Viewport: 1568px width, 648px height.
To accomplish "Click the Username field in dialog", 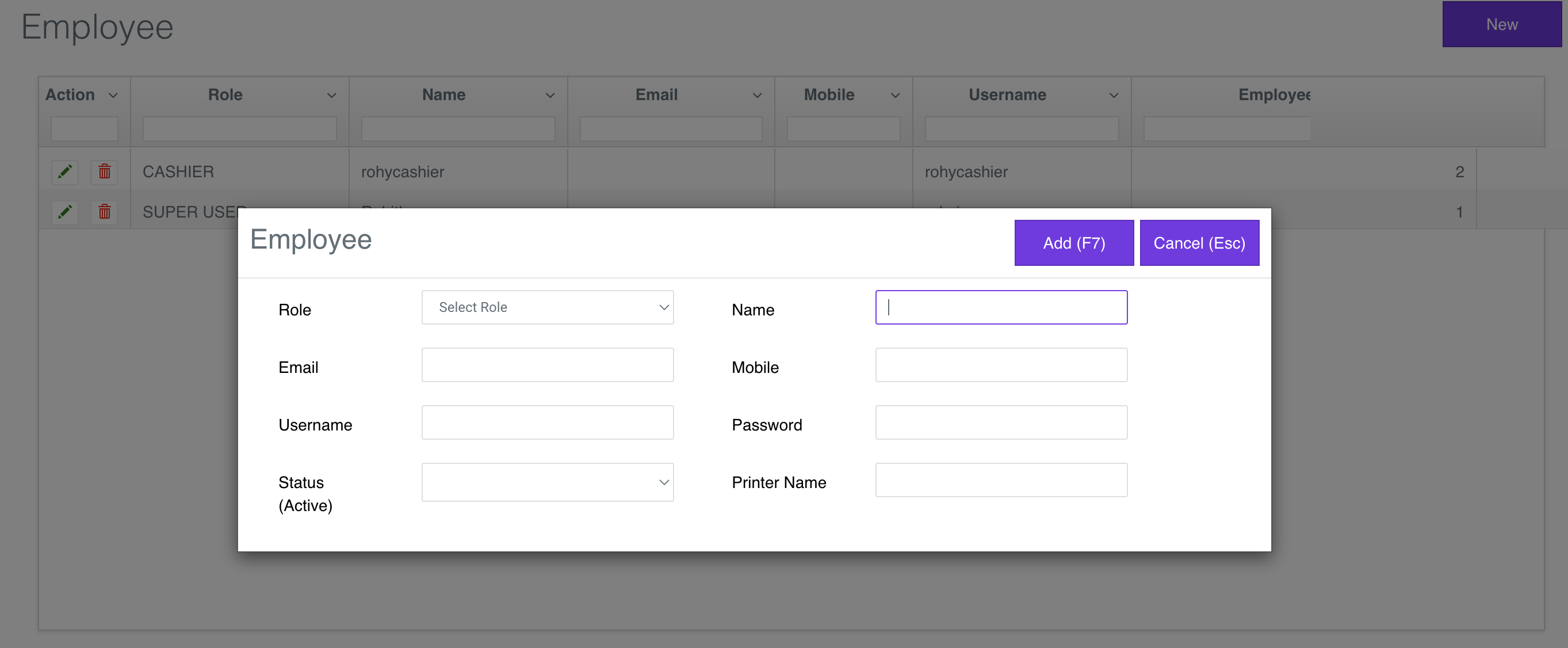I will pyautogui.click(x=546, y=422).
